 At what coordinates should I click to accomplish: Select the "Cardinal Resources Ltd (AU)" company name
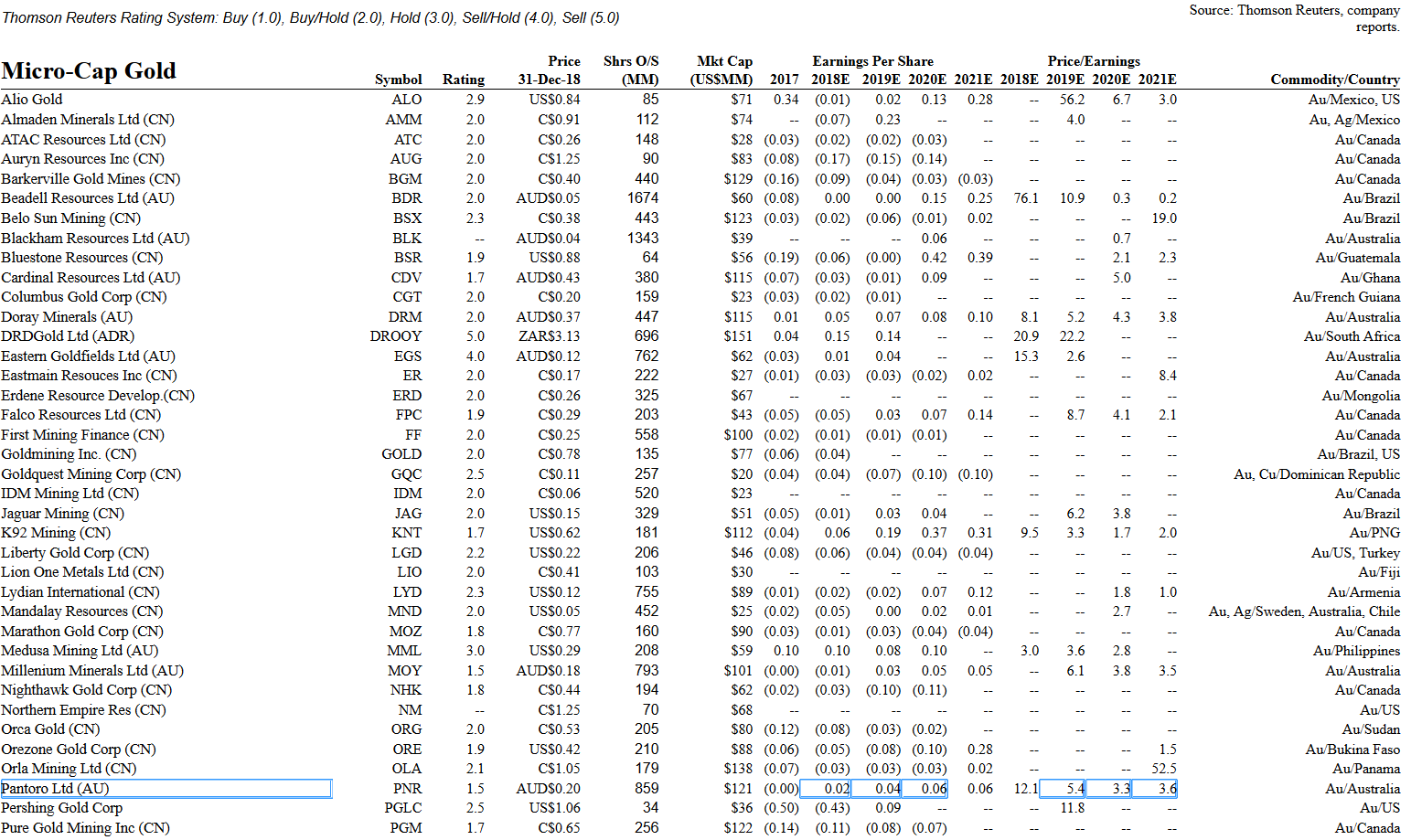pyautogui.click(x=91, y=278)
